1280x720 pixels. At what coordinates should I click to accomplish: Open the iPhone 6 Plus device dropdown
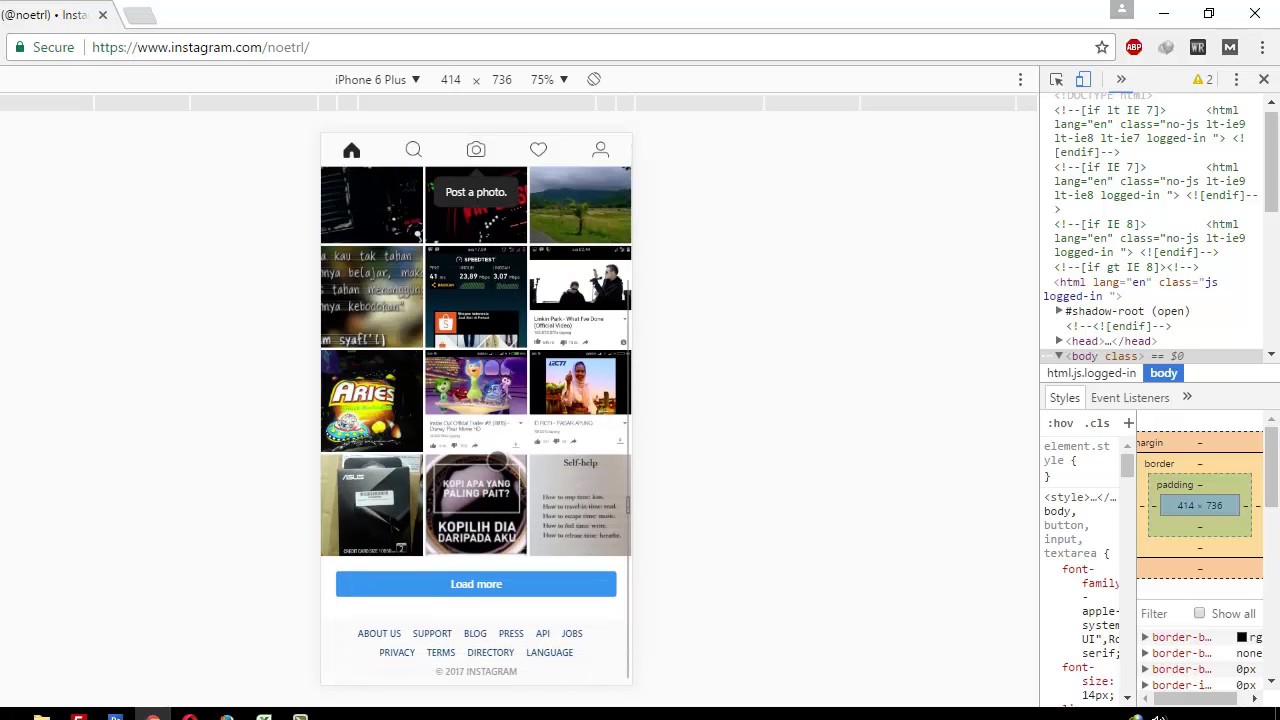click(x=377, y=79)
